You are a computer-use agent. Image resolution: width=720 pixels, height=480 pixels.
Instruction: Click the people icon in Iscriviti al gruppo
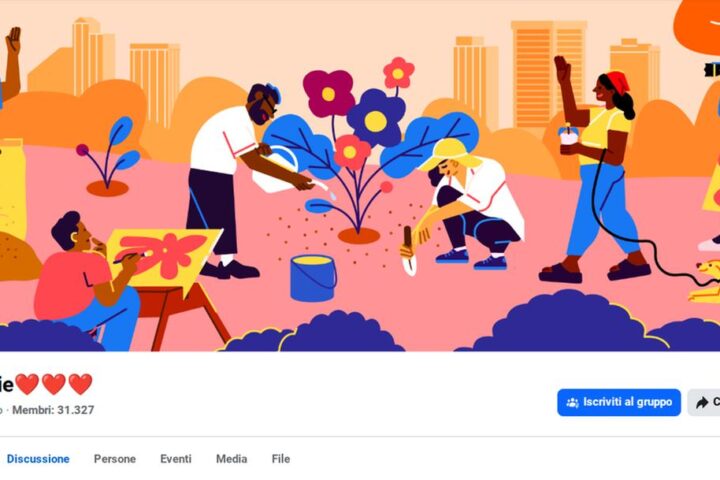point(572,403)
